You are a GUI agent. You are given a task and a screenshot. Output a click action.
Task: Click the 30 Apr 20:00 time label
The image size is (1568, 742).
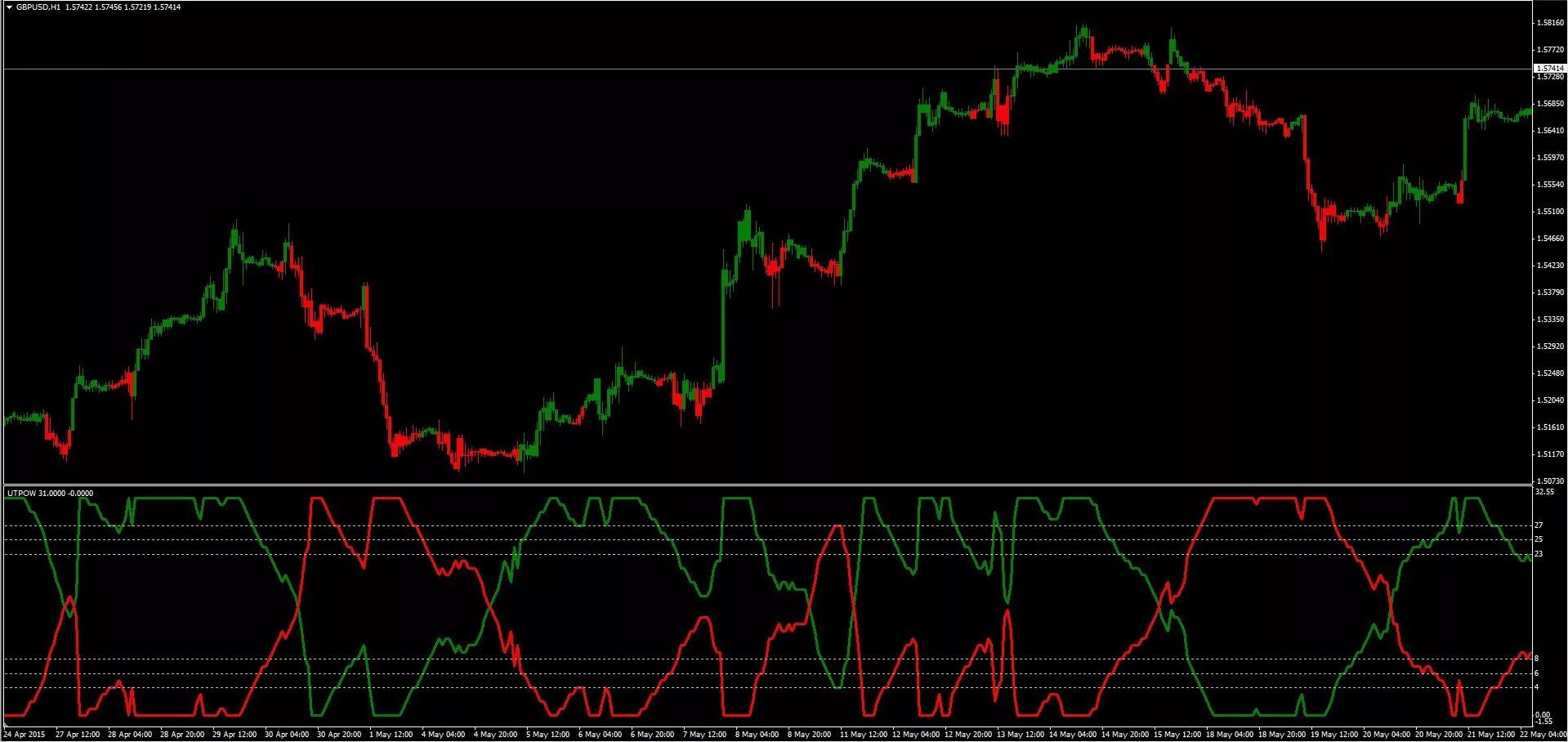click(339, 735)
